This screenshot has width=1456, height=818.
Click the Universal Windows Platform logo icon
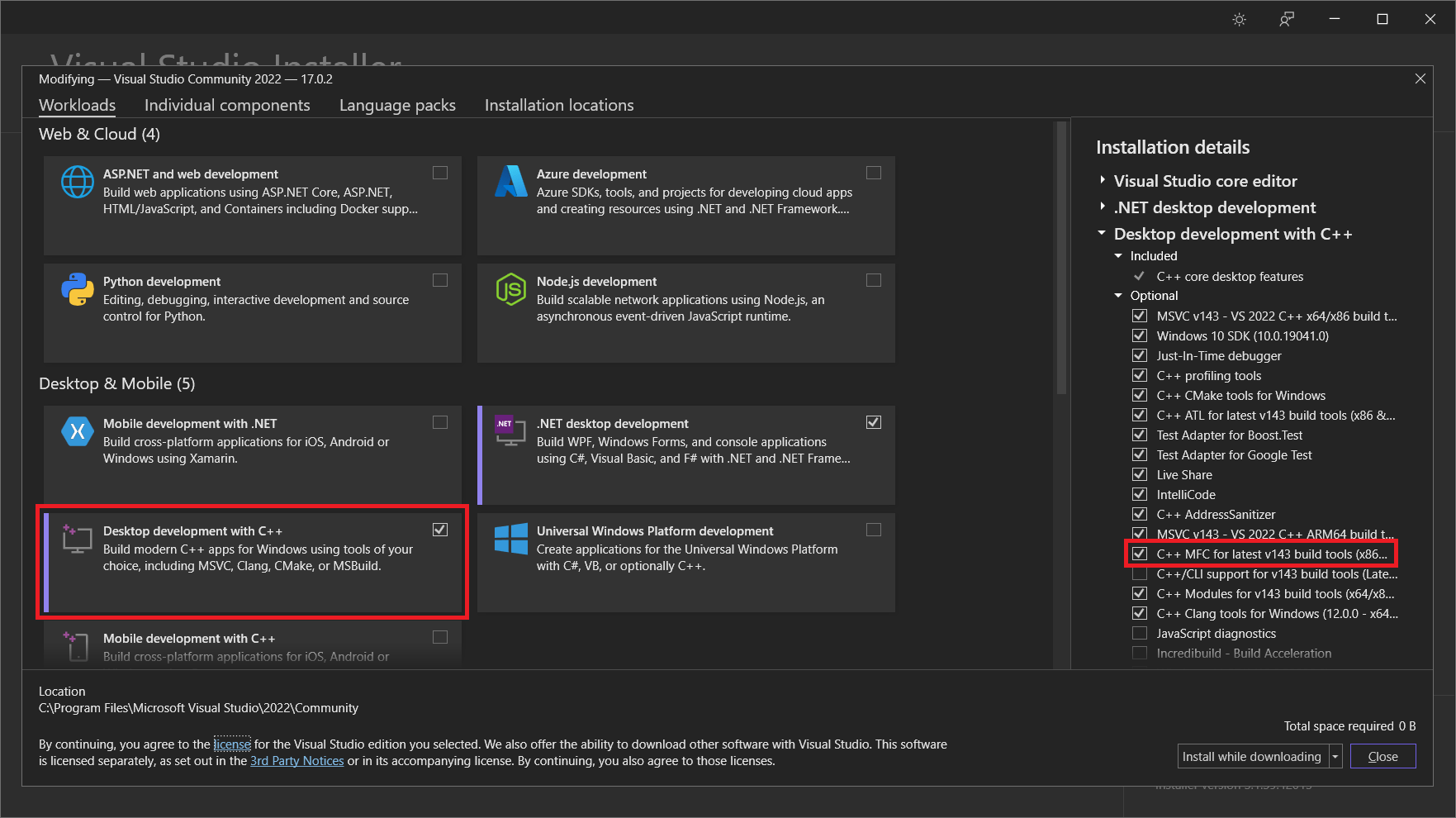tap(511, 538)
